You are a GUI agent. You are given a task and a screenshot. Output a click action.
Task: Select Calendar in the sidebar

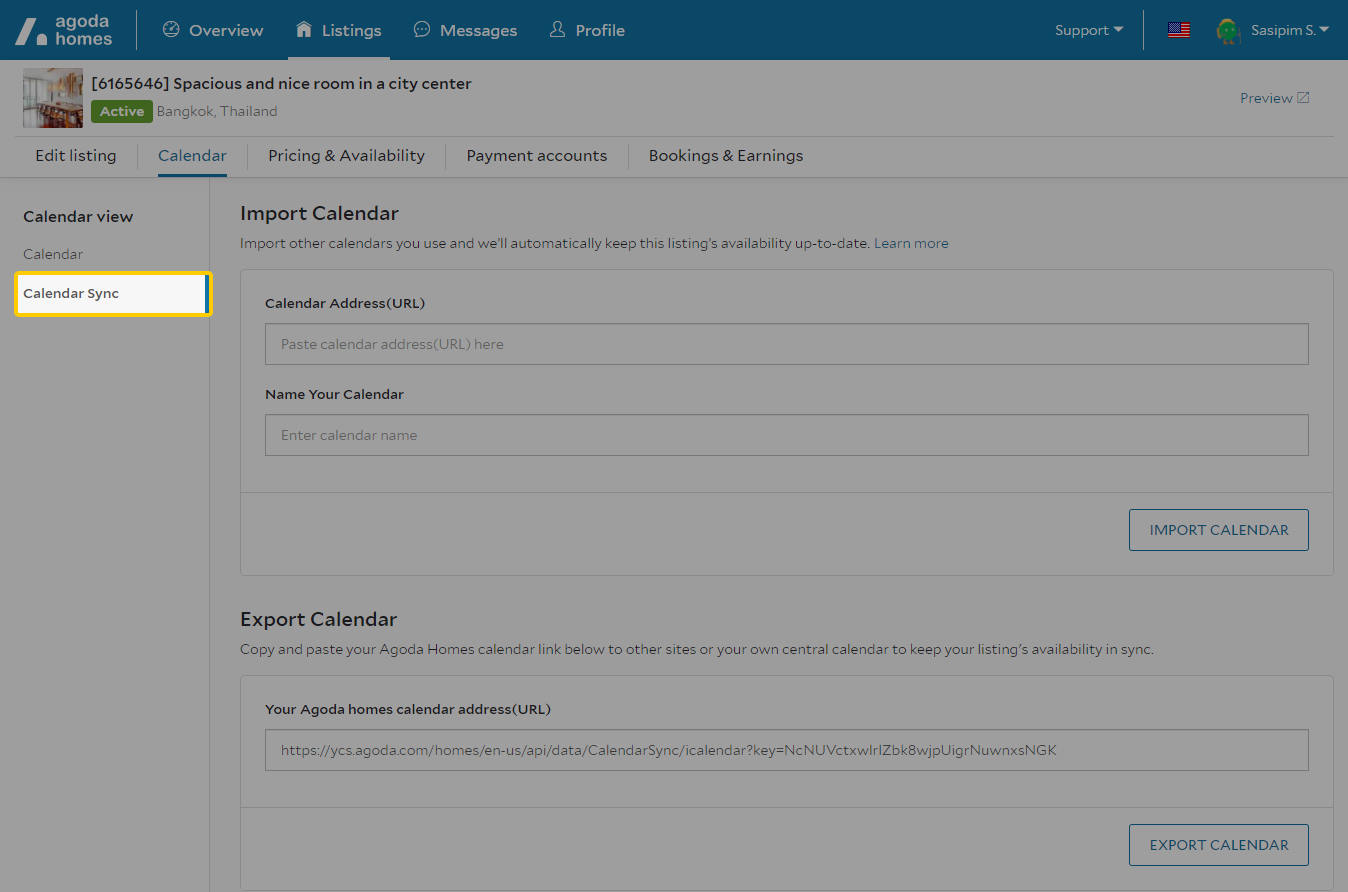point(53,254)
